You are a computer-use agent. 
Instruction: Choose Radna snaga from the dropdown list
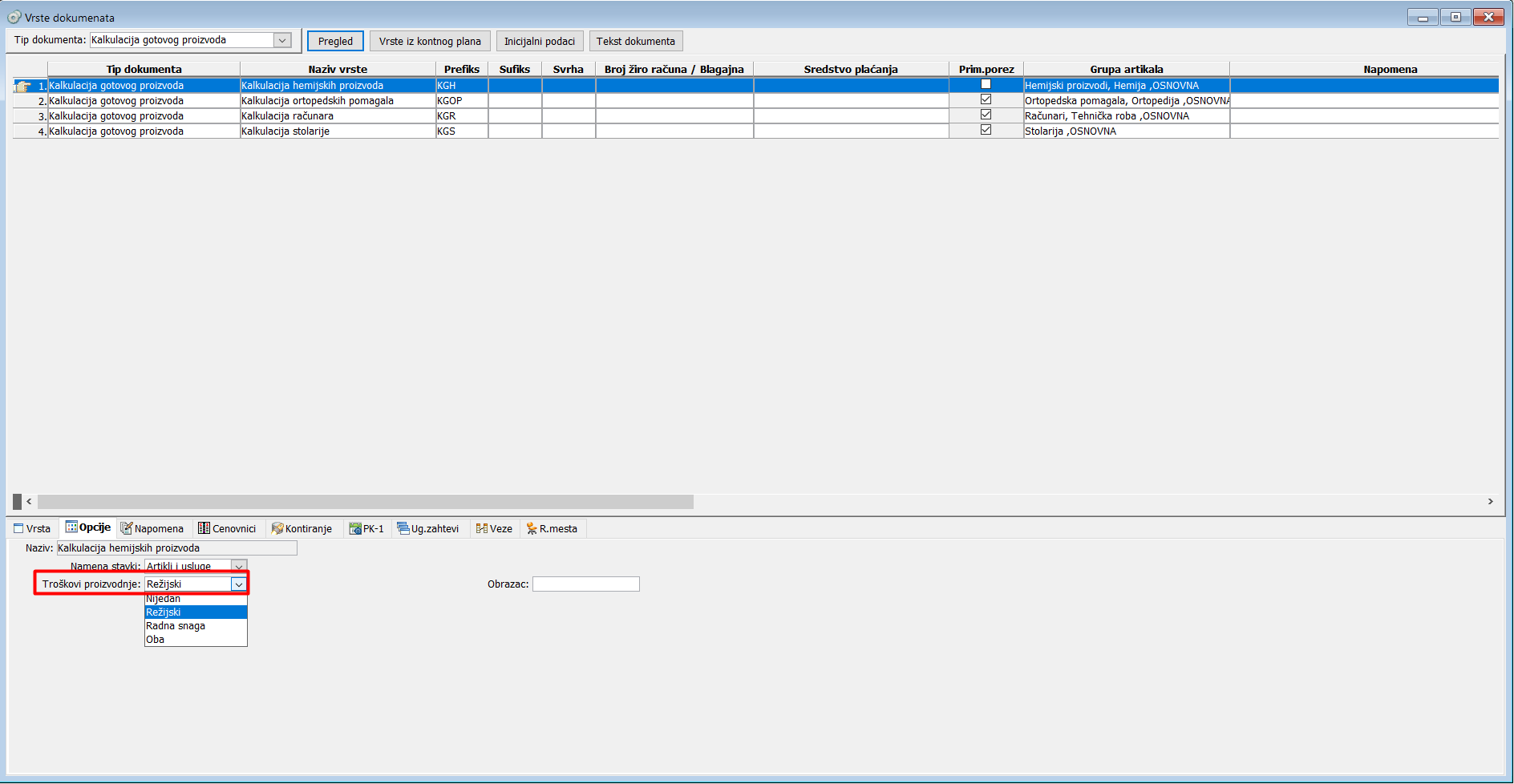click(196, 626)
